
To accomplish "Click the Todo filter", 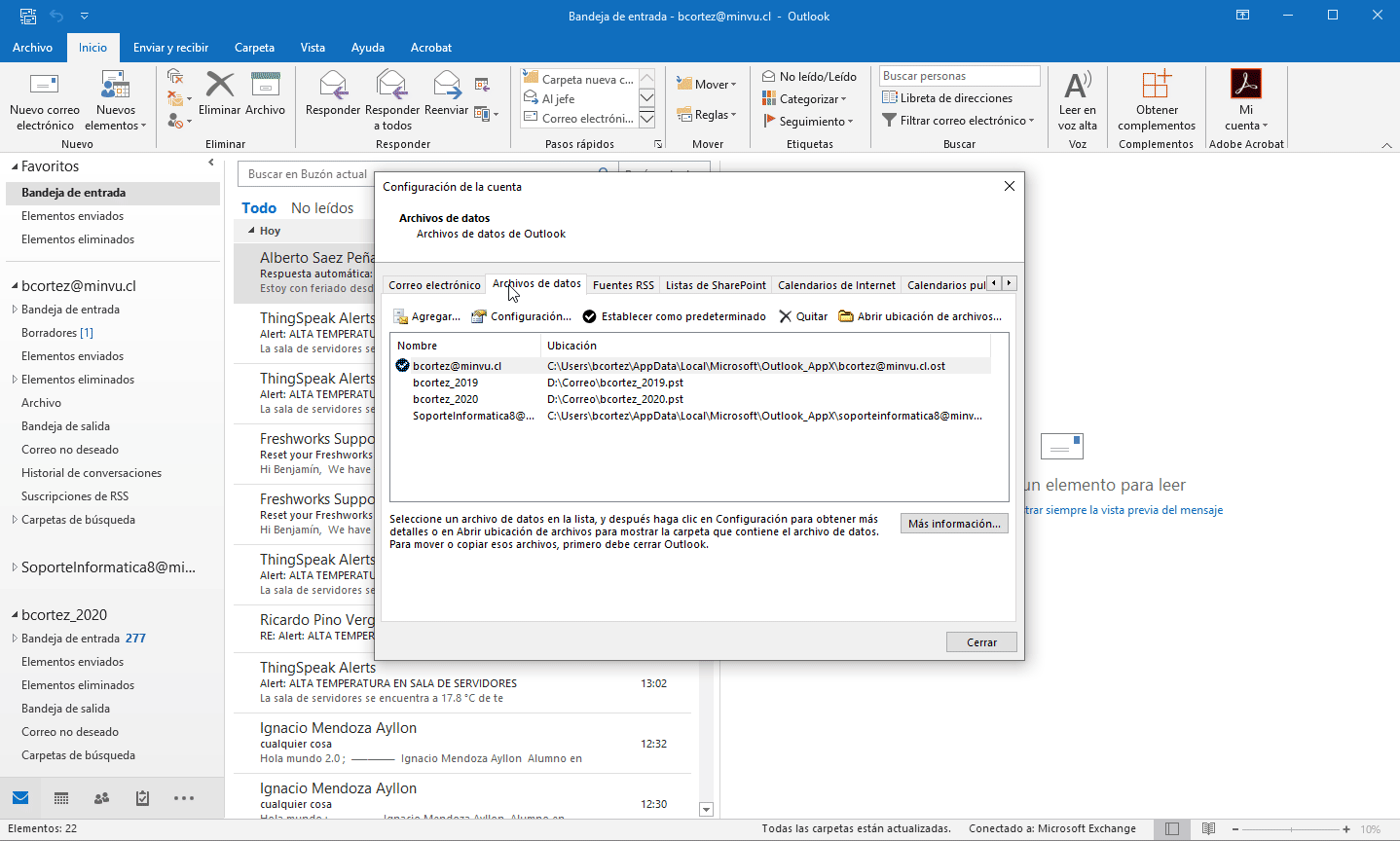I will (259, 208).
